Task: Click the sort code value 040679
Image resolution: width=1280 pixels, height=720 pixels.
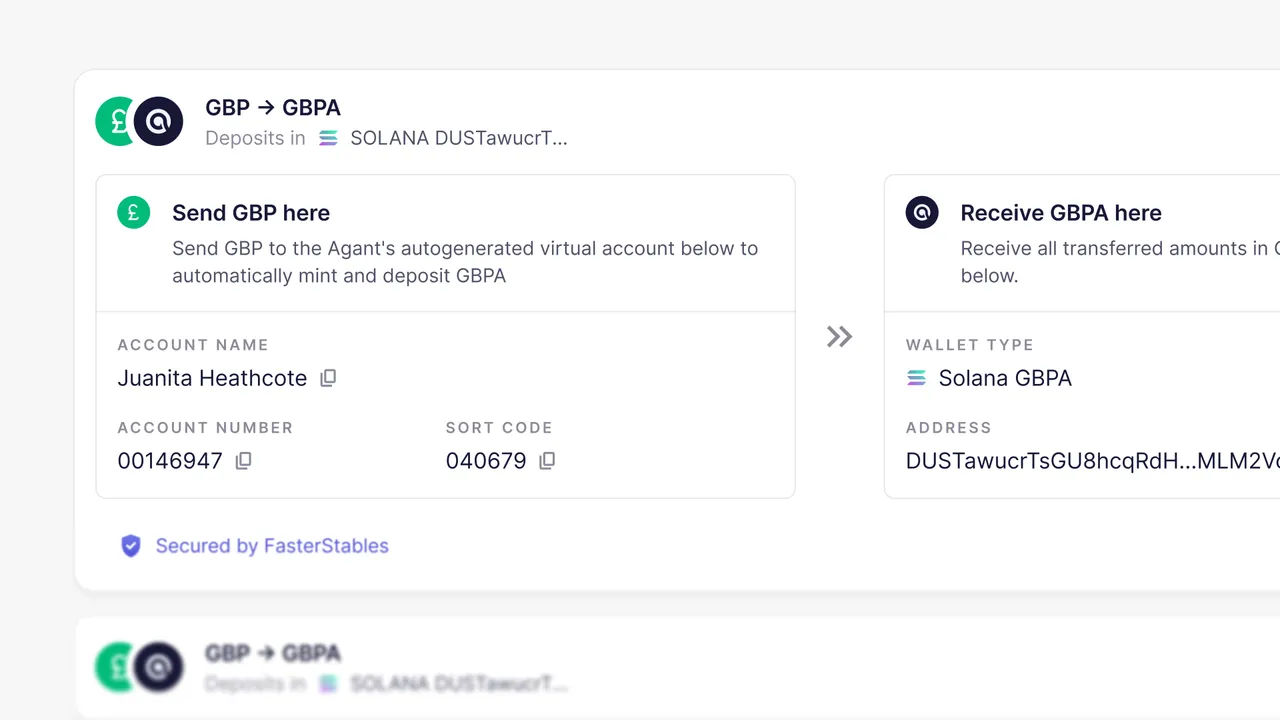Action: click(x=486, y=461)
